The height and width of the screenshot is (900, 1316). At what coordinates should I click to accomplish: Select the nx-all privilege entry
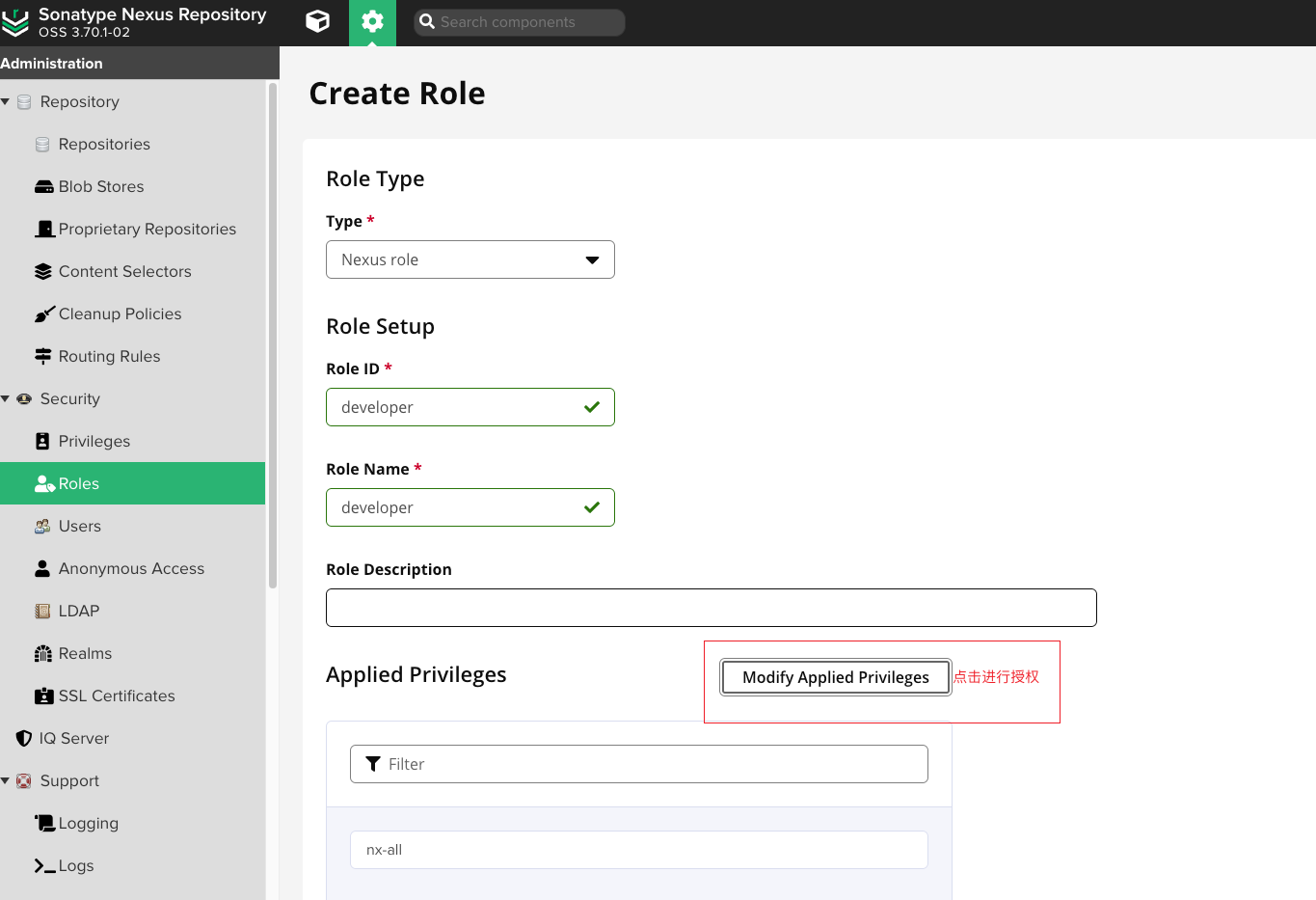[x=639, y=850]
